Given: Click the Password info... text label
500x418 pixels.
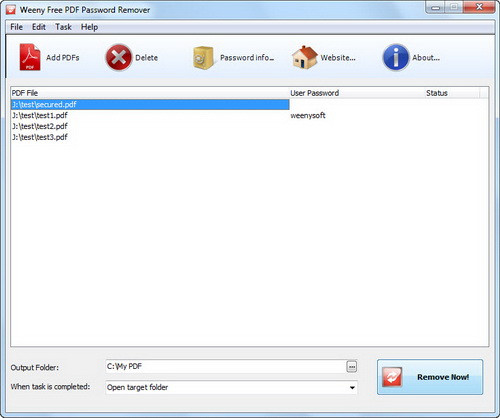Looking at the screenshot, I should click(247, 58).
